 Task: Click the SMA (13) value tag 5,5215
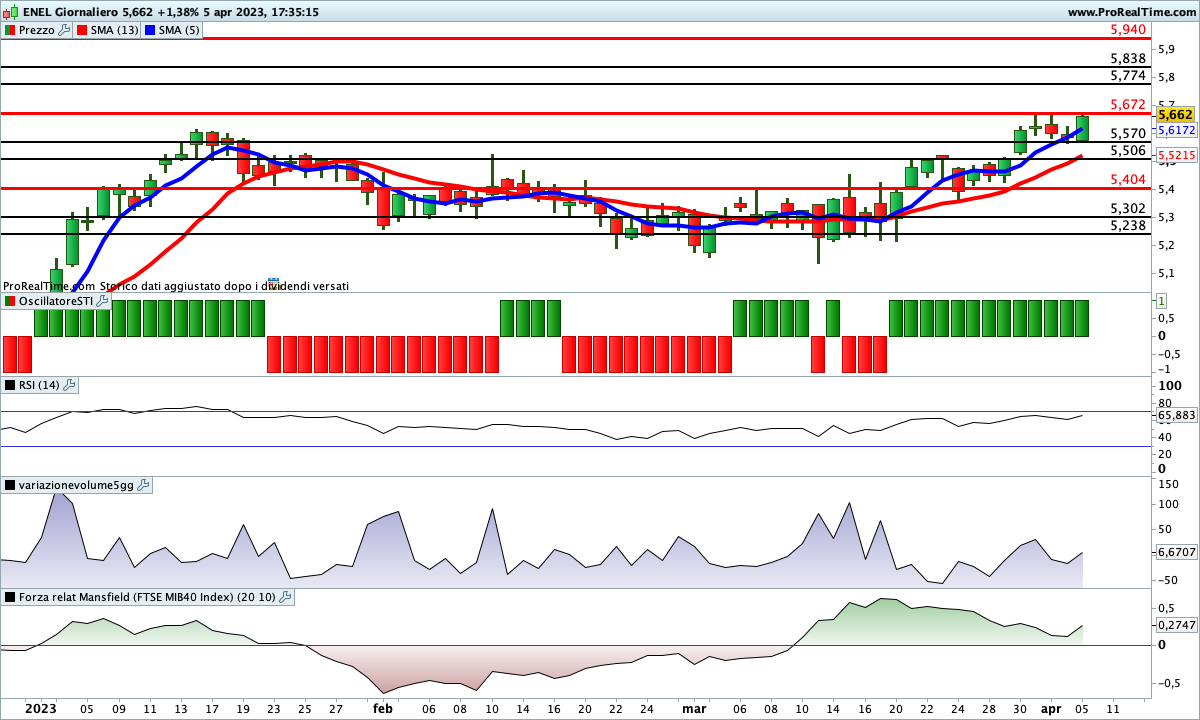(1176, 156)
